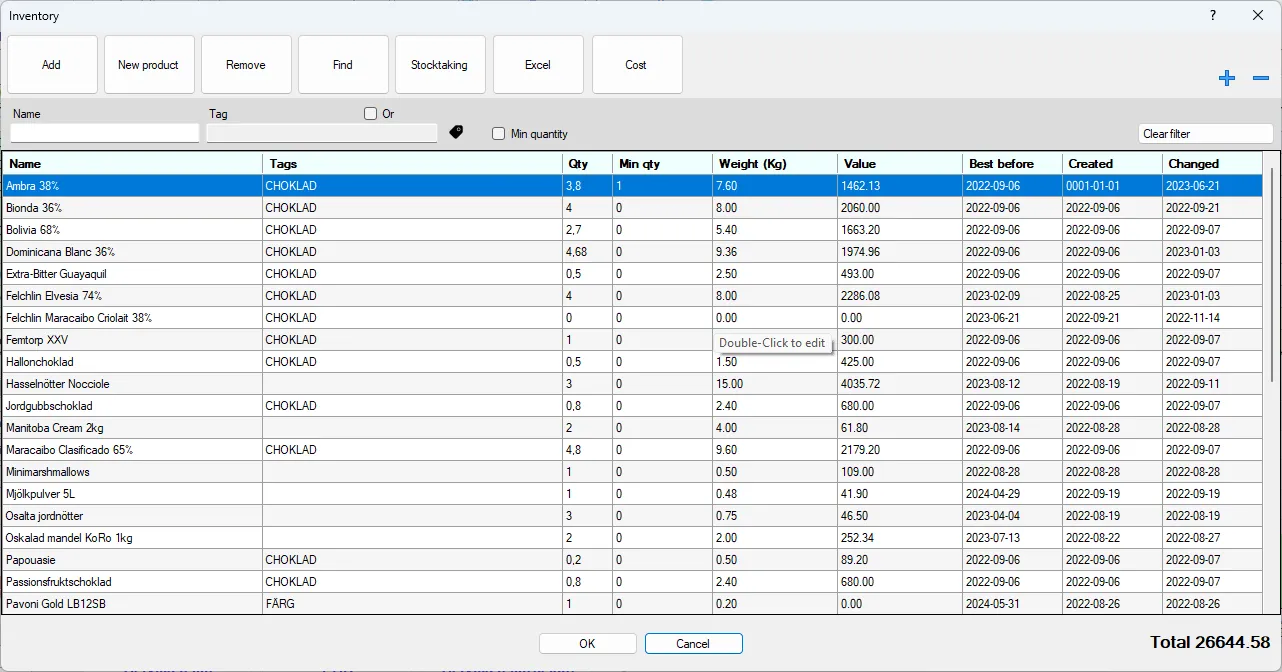Select the Osalta jordnötter row
This screenshot has height=672, width=1282.
tap(634, 516)
